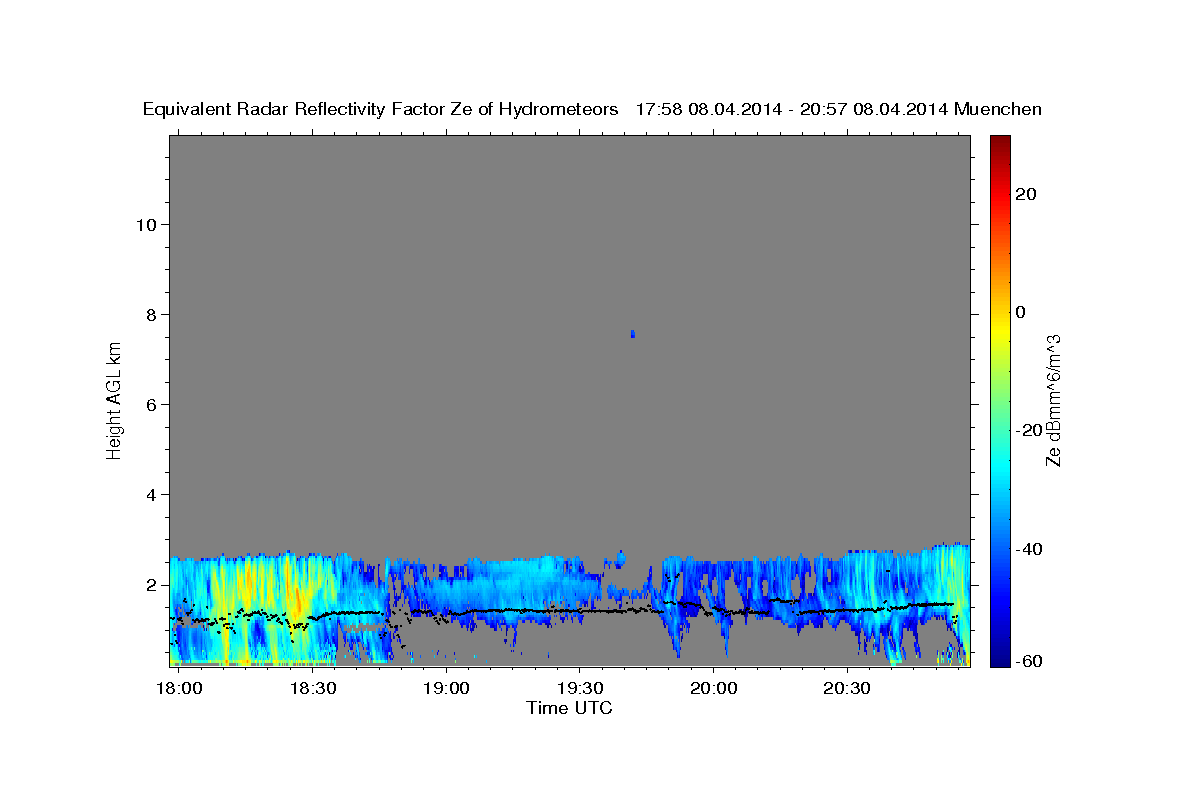Click the small blue echo peak near 19:40
Viewport: 1200px width, 800px height.
click(621, 556)
